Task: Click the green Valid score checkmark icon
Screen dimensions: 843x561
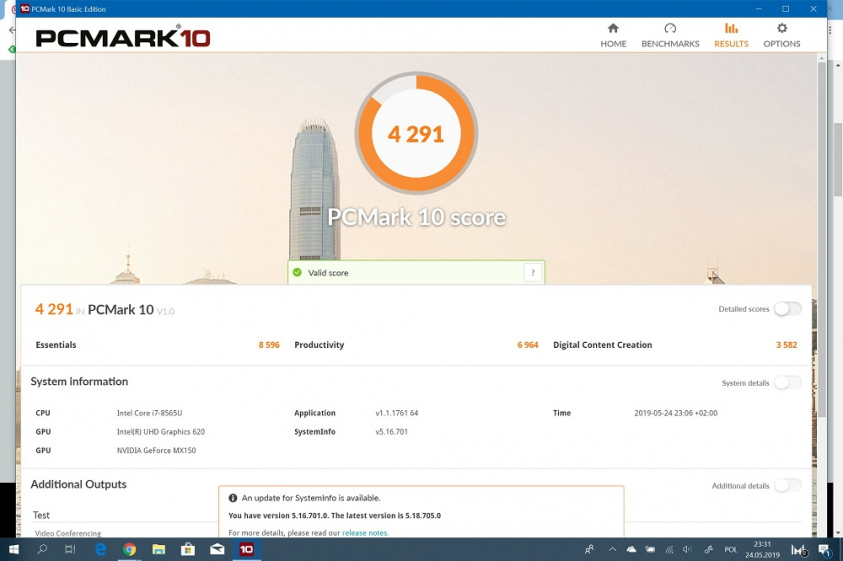Action: click(x=297, y=273)
